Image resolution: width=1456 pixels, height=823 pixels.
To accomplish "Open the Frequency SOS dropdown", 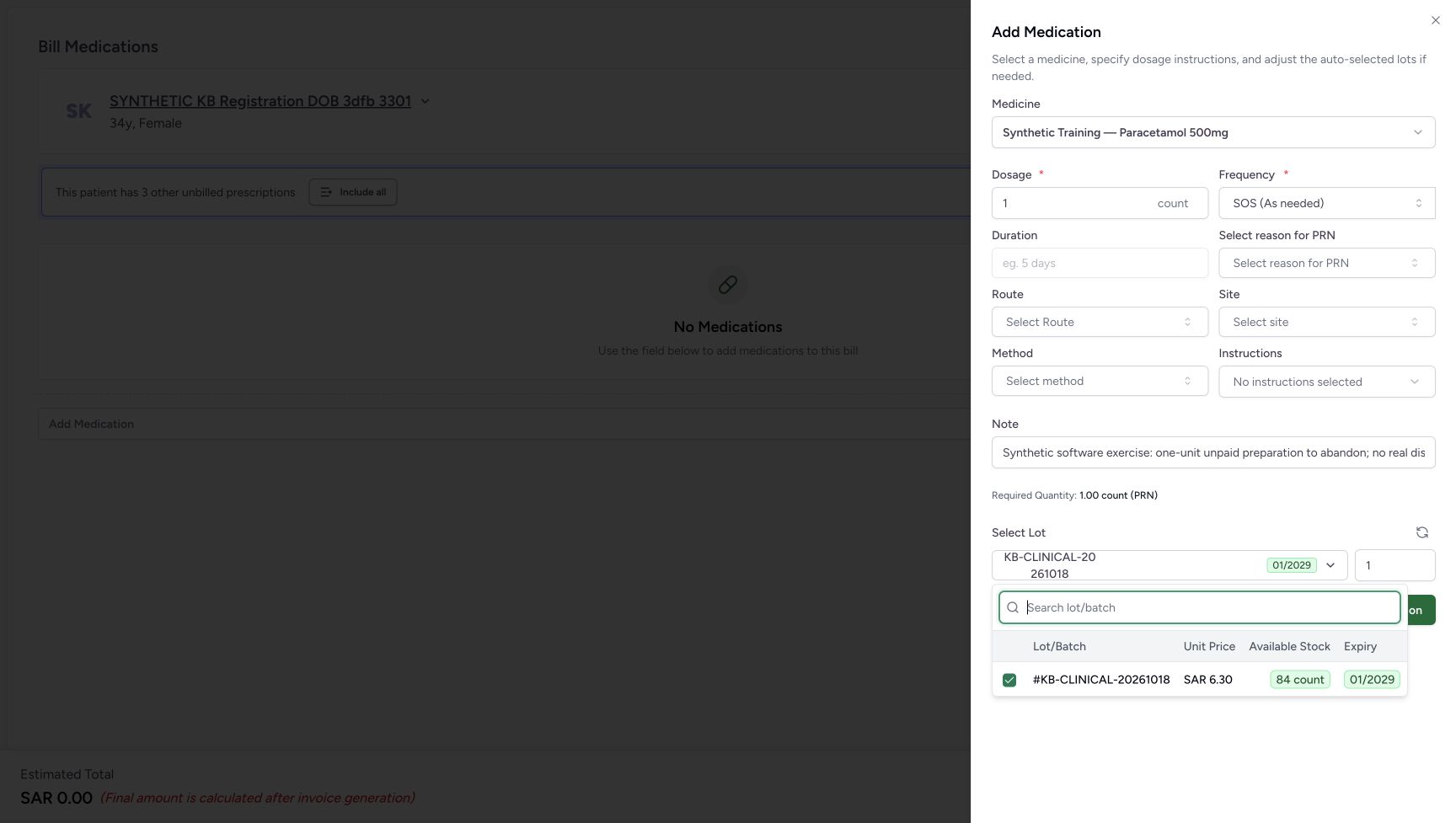I will pos(1327,203).
